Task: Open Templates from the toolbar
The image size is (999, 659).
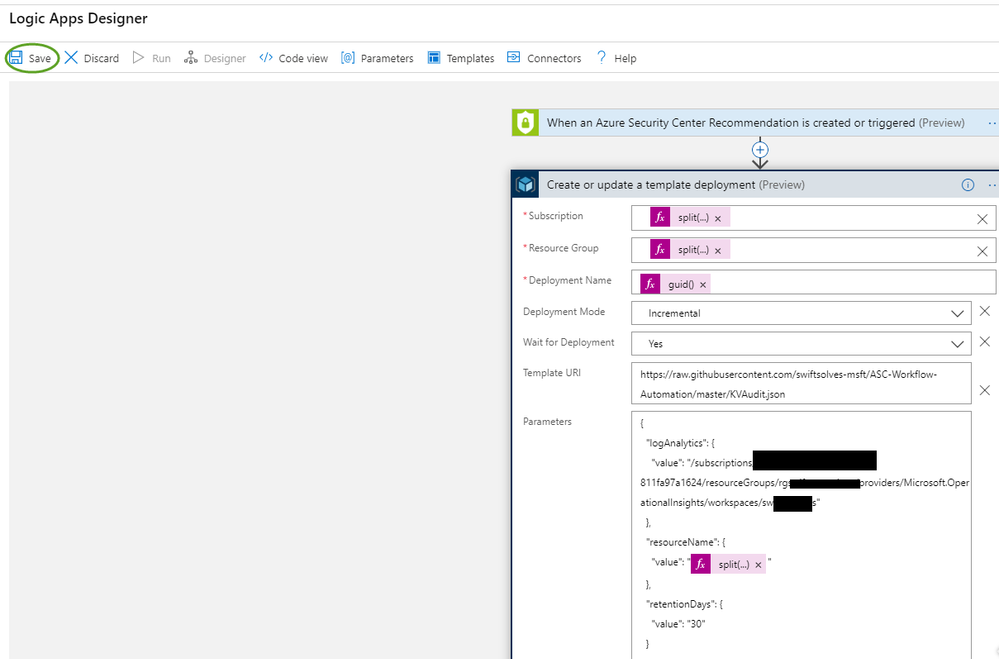Action: 470,59
